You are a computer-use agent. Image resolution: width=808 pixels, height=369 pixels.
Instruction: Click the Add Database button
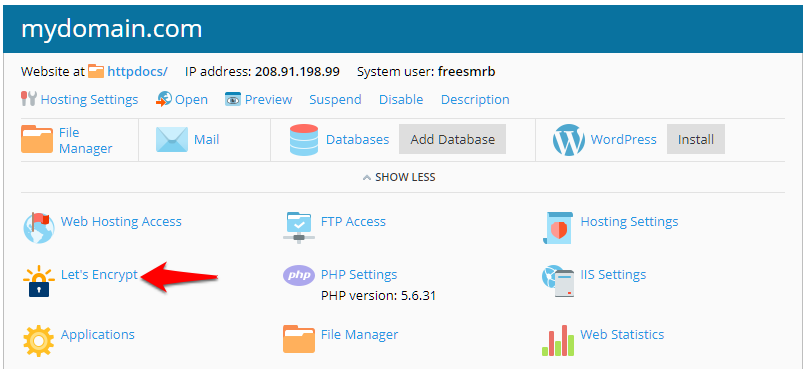pyautogui.click(x=452, y=139)
